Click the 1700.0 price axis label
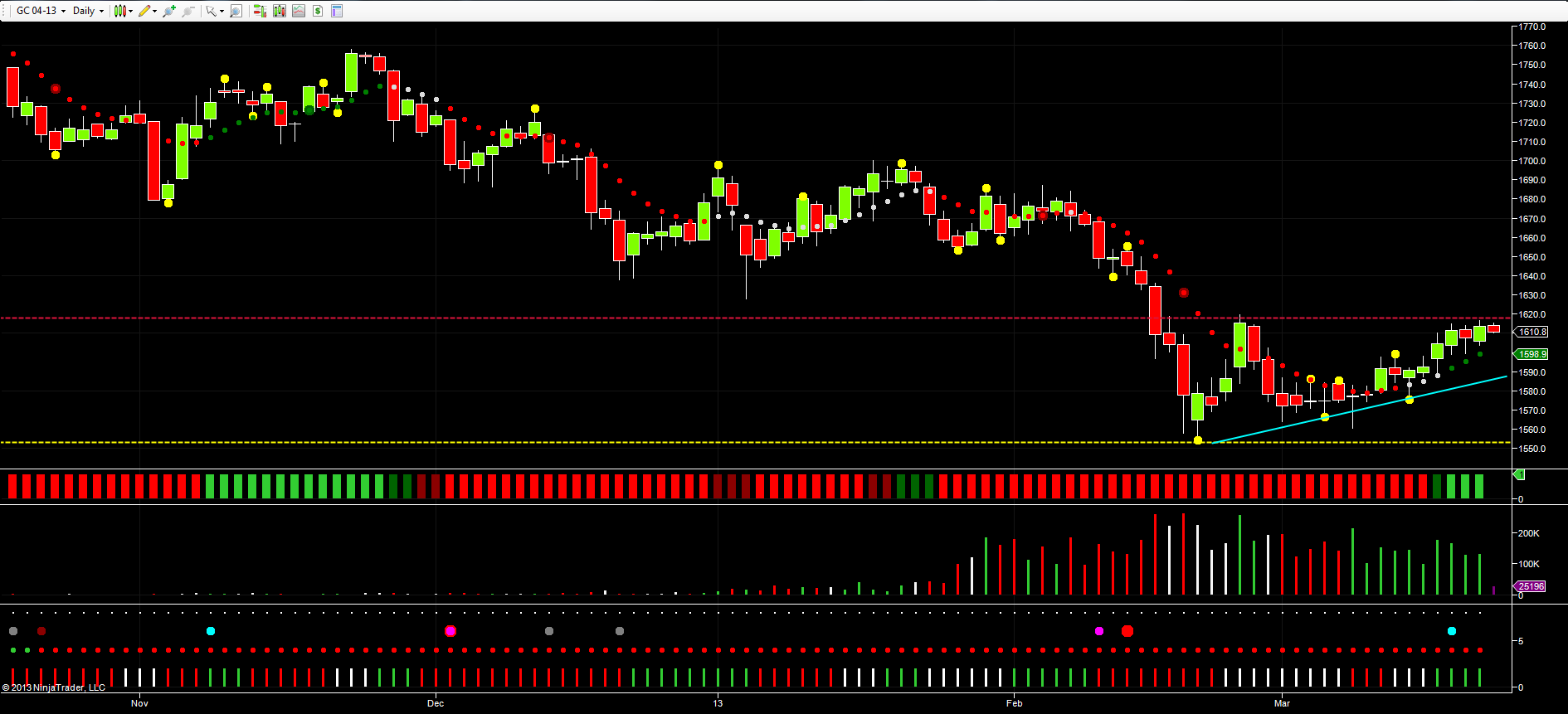Screen dimensions: 1568x714 pos(1531,161)
